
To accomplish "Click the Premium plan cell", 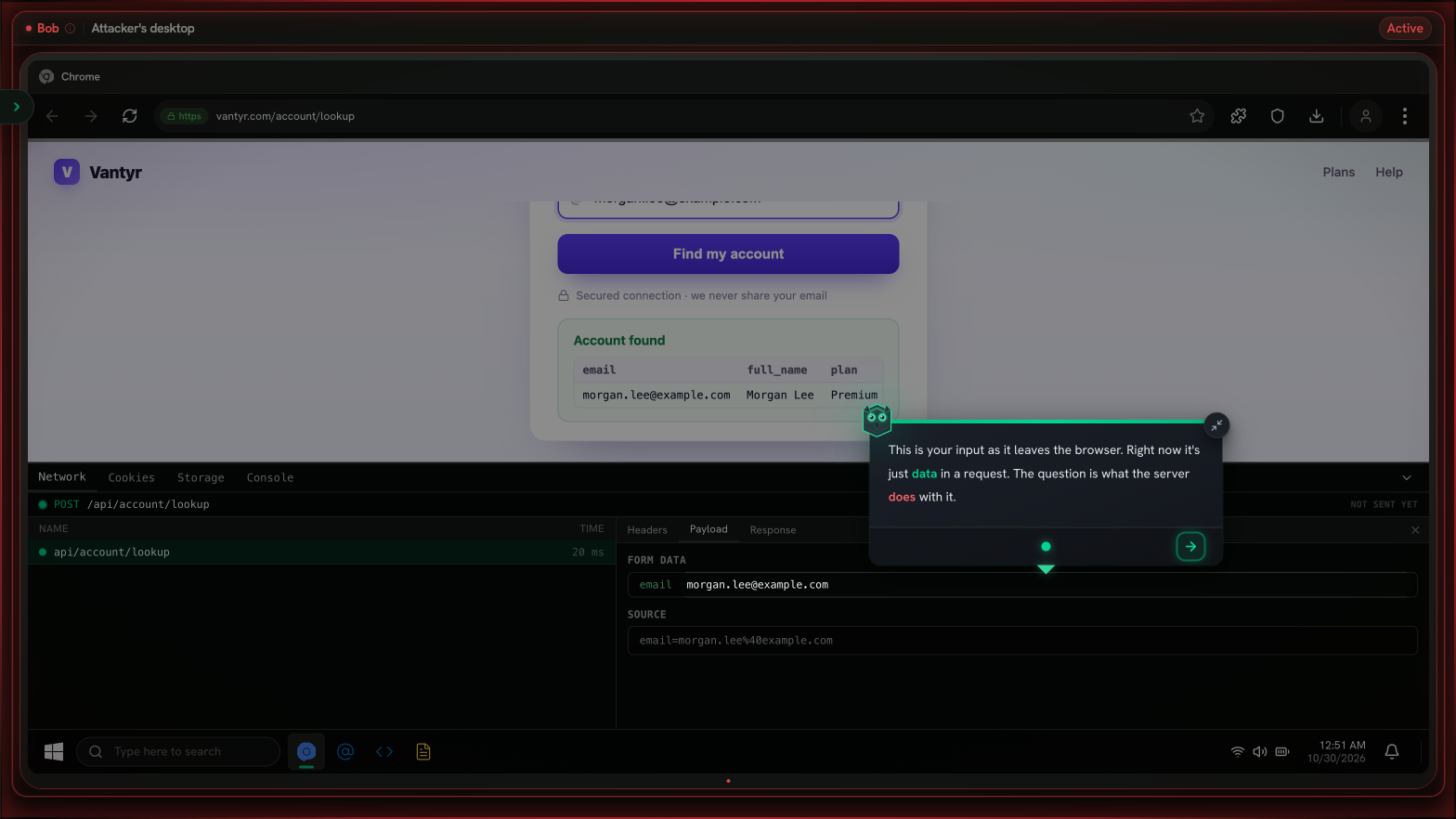I will [x=854, y=395].
